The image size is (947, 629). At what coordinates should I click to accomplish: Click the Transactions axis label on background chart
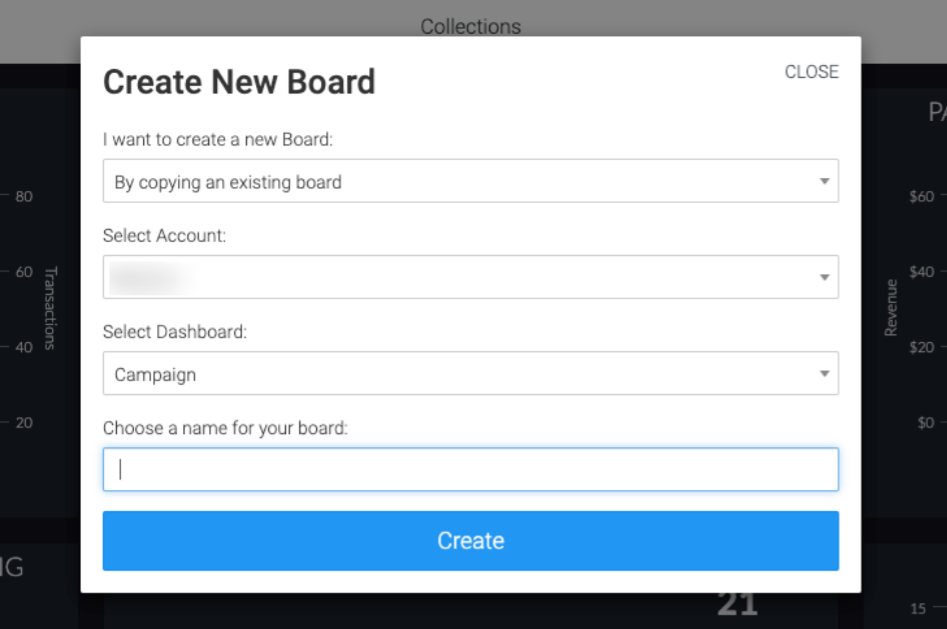click(51, 308)
